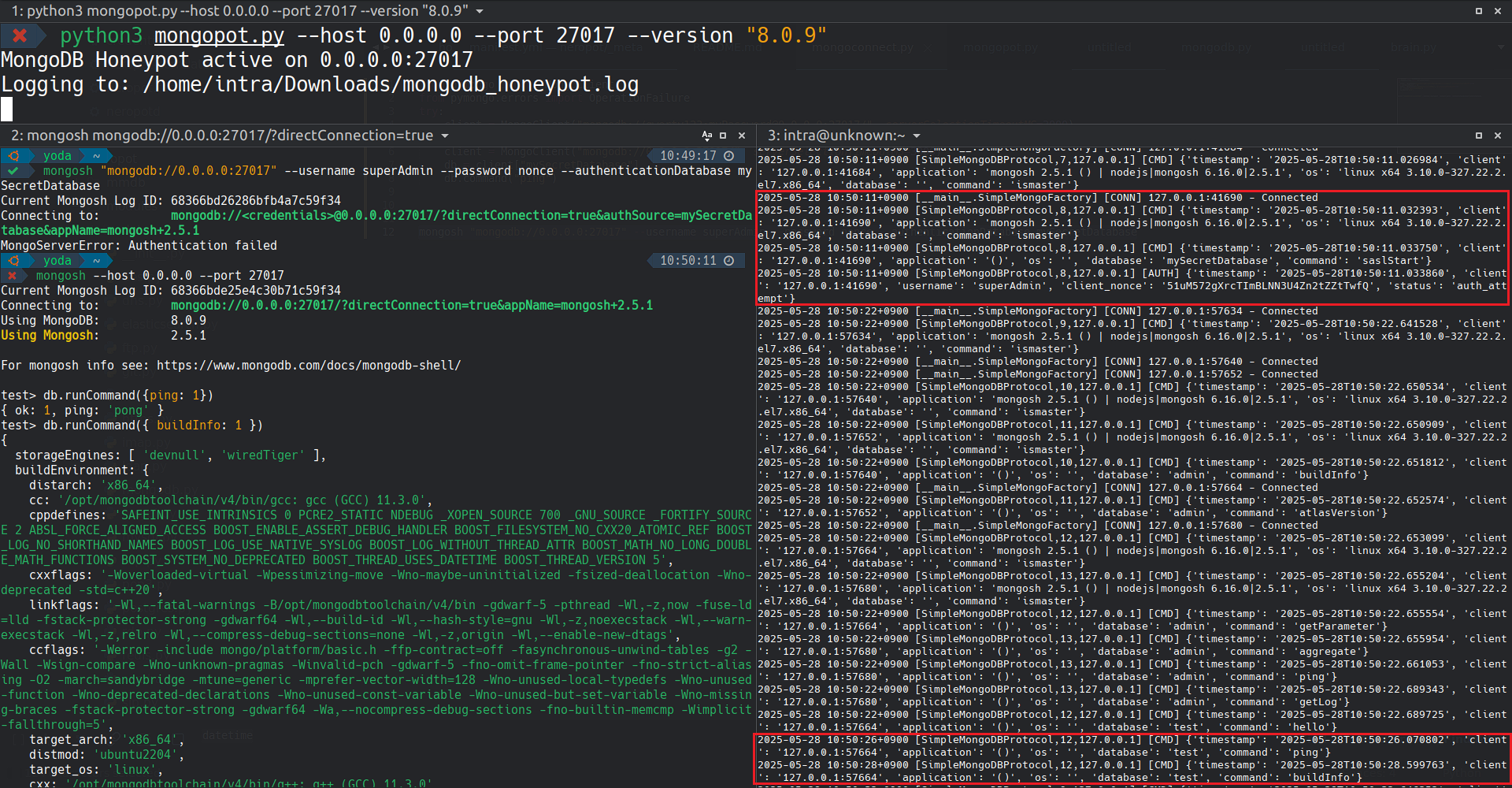Open the mongodb.com/docs/mongodb-shell link
This screenshot has height=788, width=1512.
(x=309, y=366)
